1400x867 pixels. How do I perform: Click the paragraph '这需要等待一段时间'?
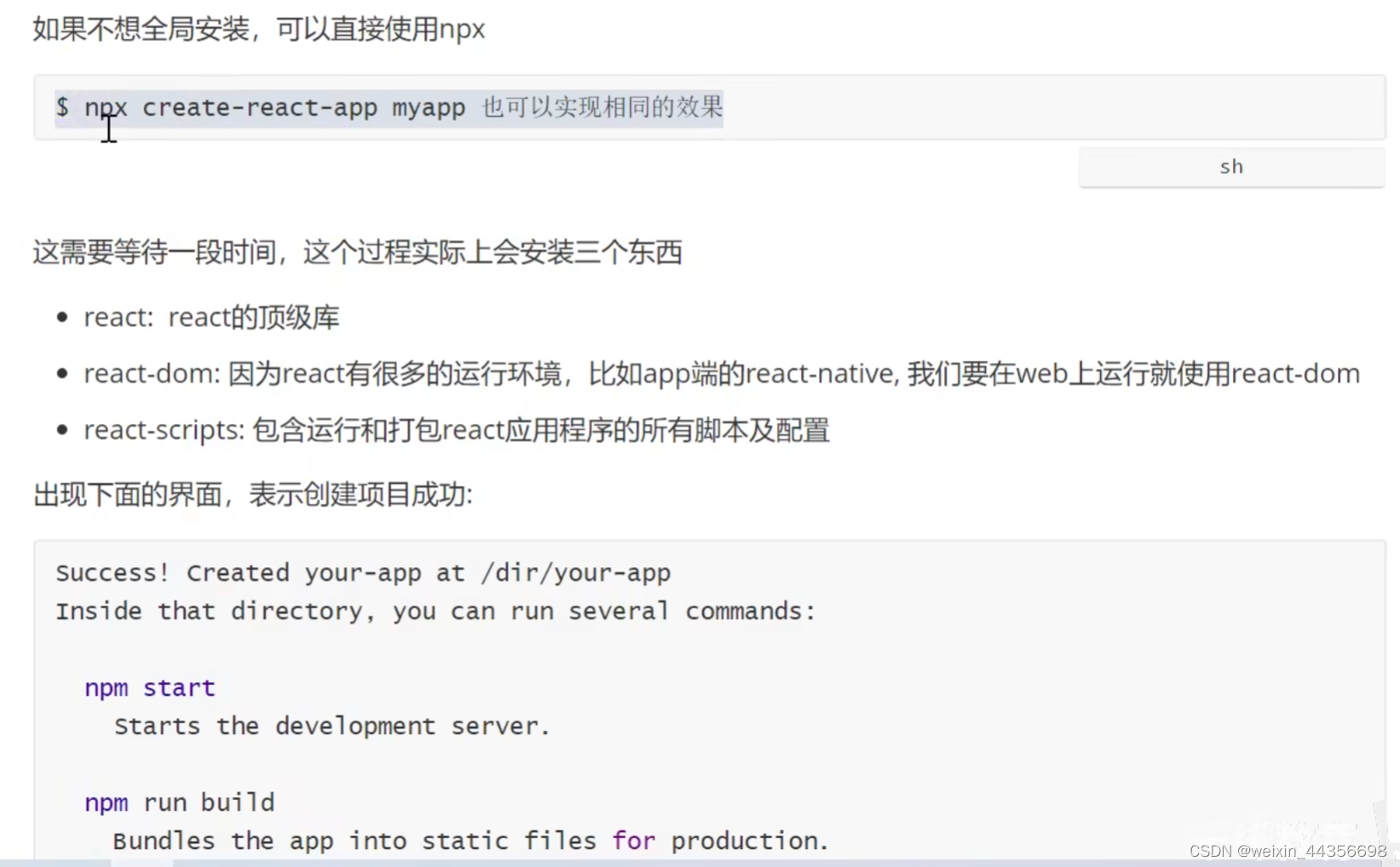[357, 252]
